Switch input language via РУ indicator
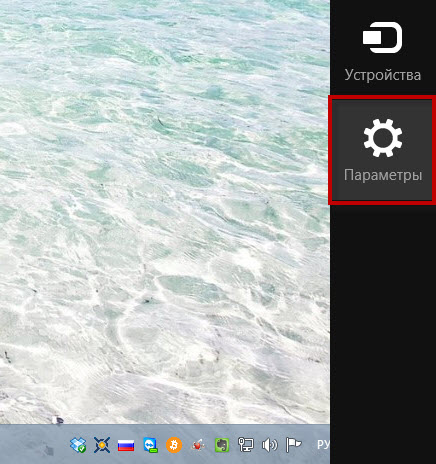 [323, 444]
